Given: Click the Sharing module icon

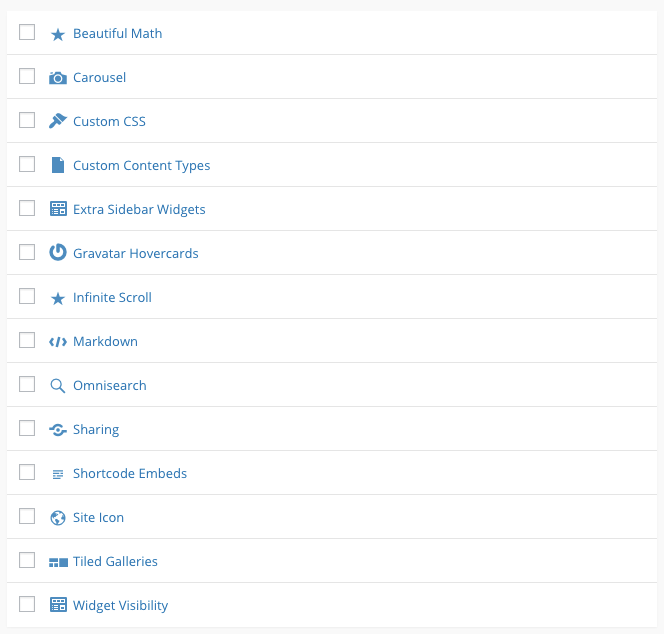Looking at the screenshot, I should (58, 430).
